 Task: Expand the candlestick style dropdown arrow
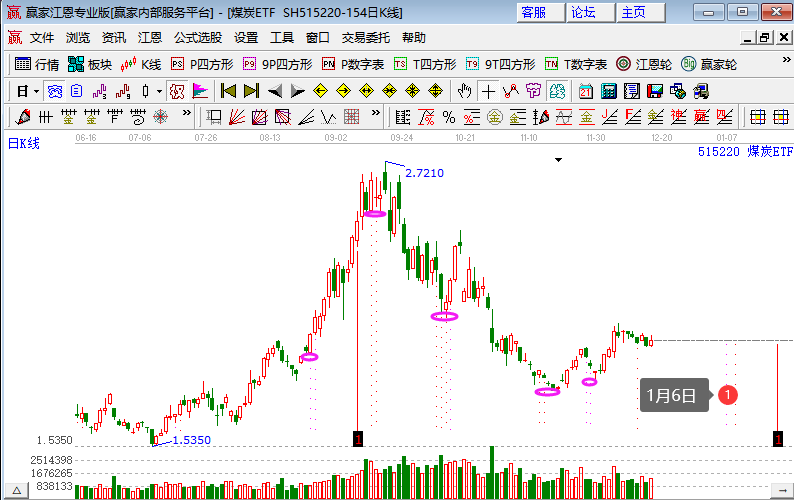click(x=159, y=92)
